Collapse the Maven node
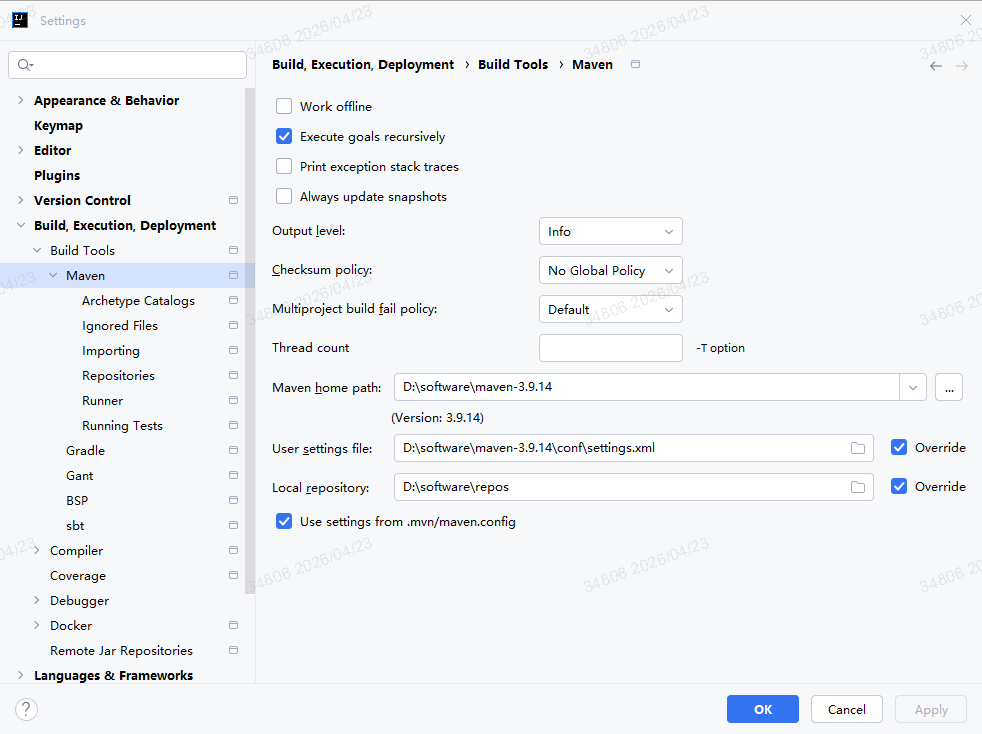Image resolution: width=982 pixels, height=734 pixels. (x=53, y=276)
